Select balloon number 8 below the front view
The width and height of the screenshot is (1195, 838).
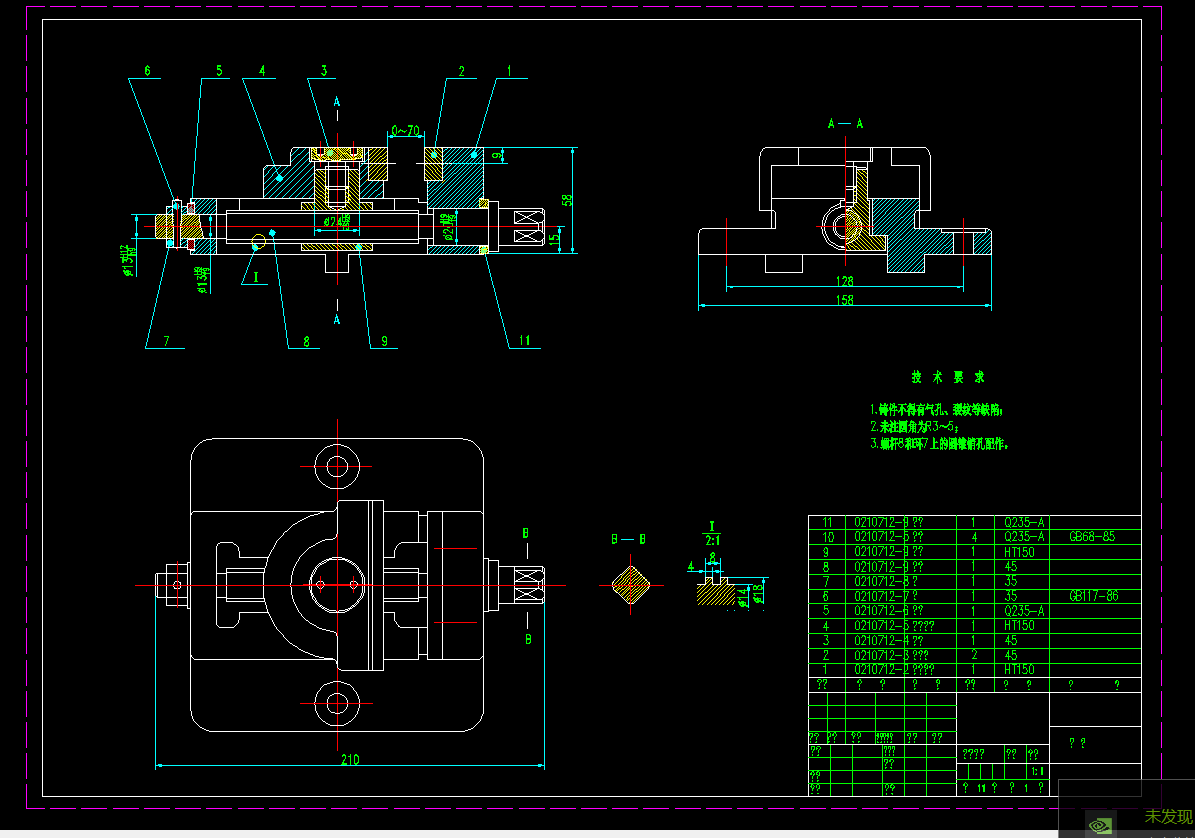[x=306, y=341]
